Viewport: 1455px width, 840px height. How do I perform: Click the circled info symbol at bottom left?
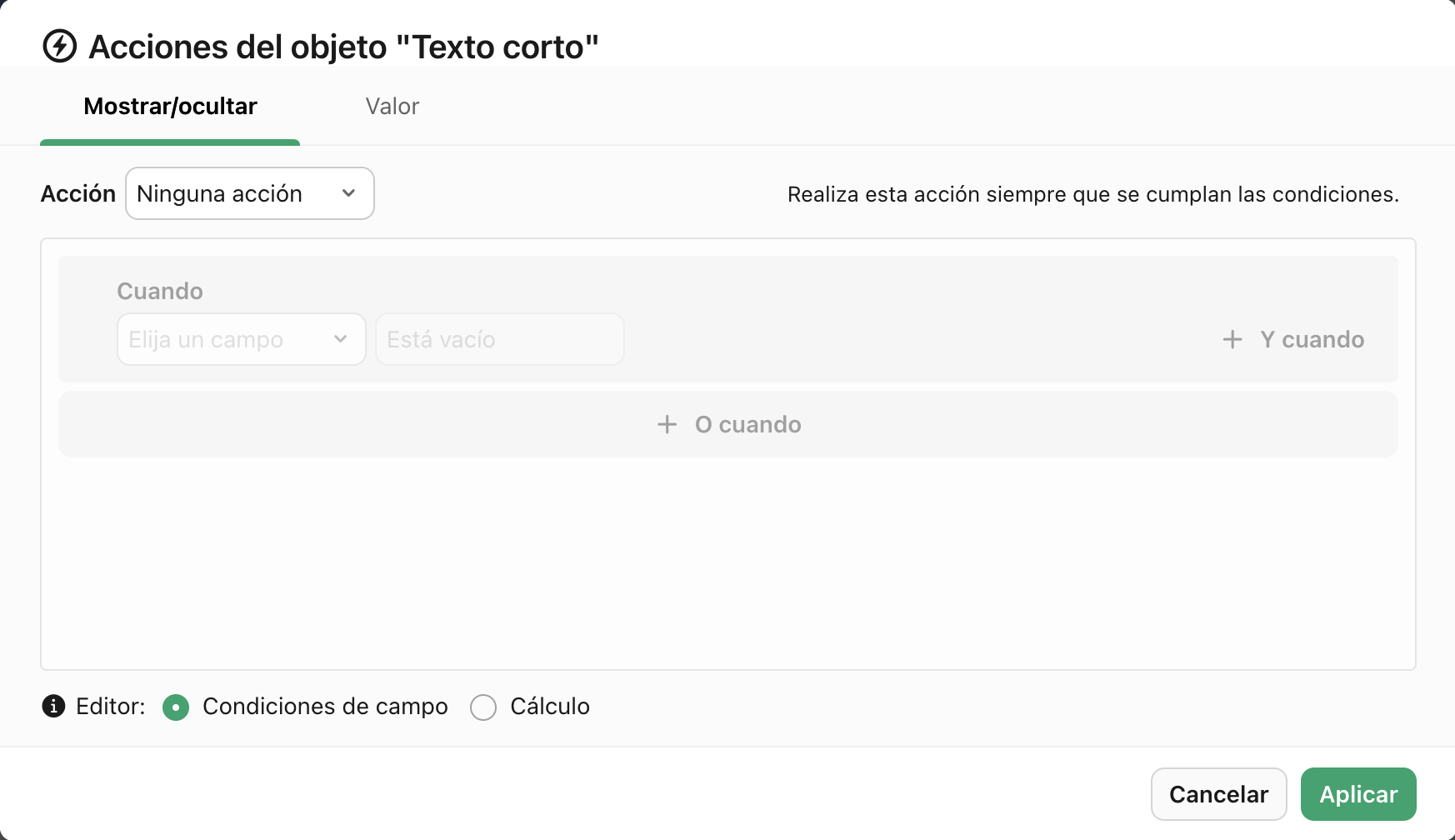(x=52, y=707)
